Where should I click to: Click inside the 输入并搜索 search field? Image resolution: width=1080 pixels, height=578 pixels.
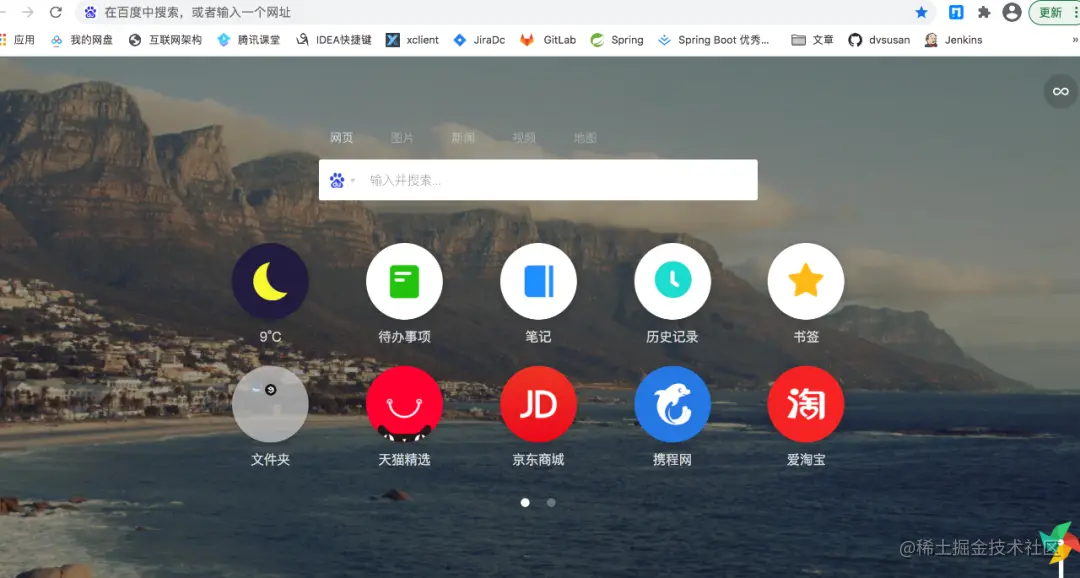coord(550,180)
